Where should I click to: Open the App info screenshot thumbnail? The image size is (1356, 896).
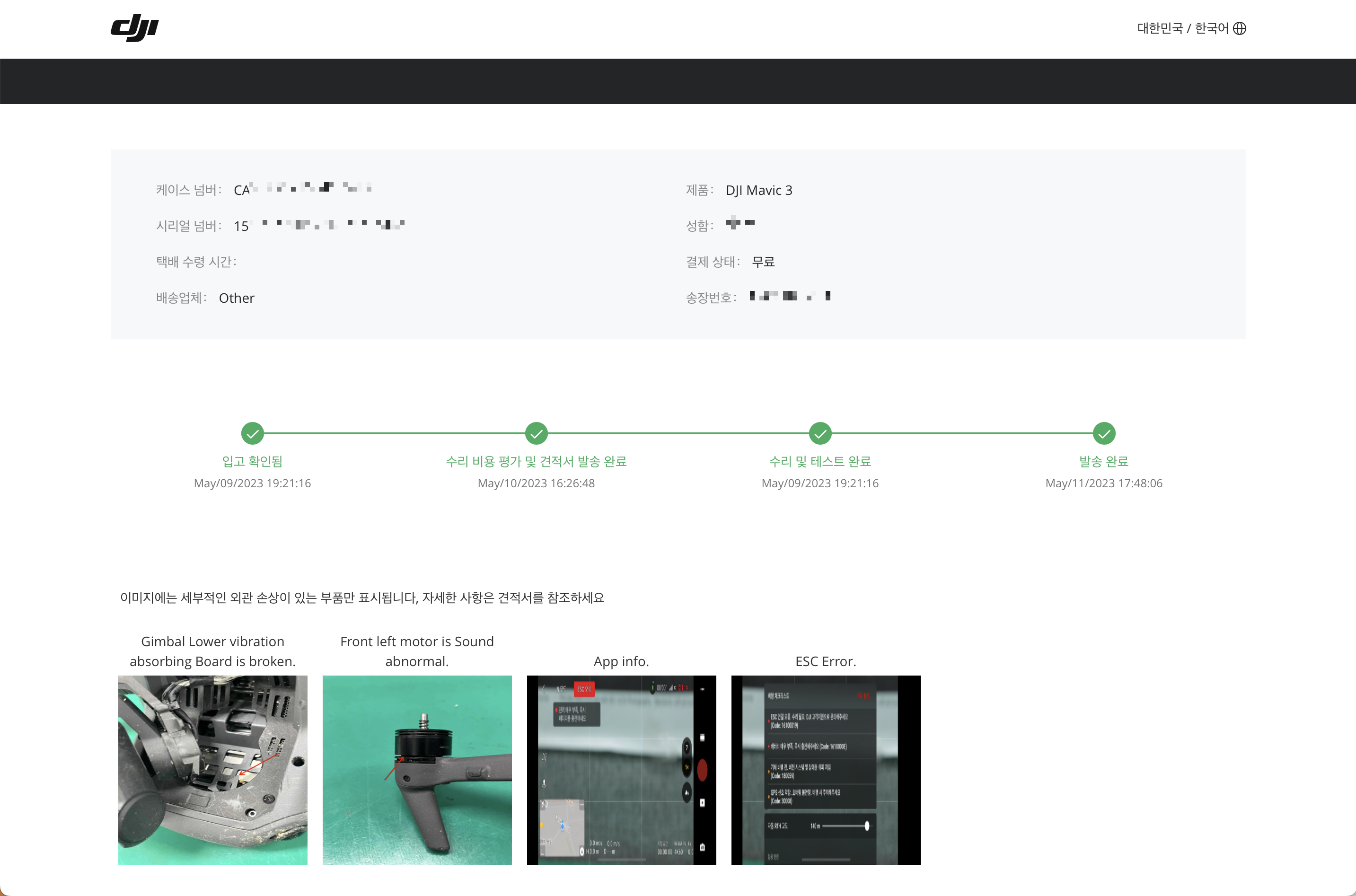(x=621, y=770)
